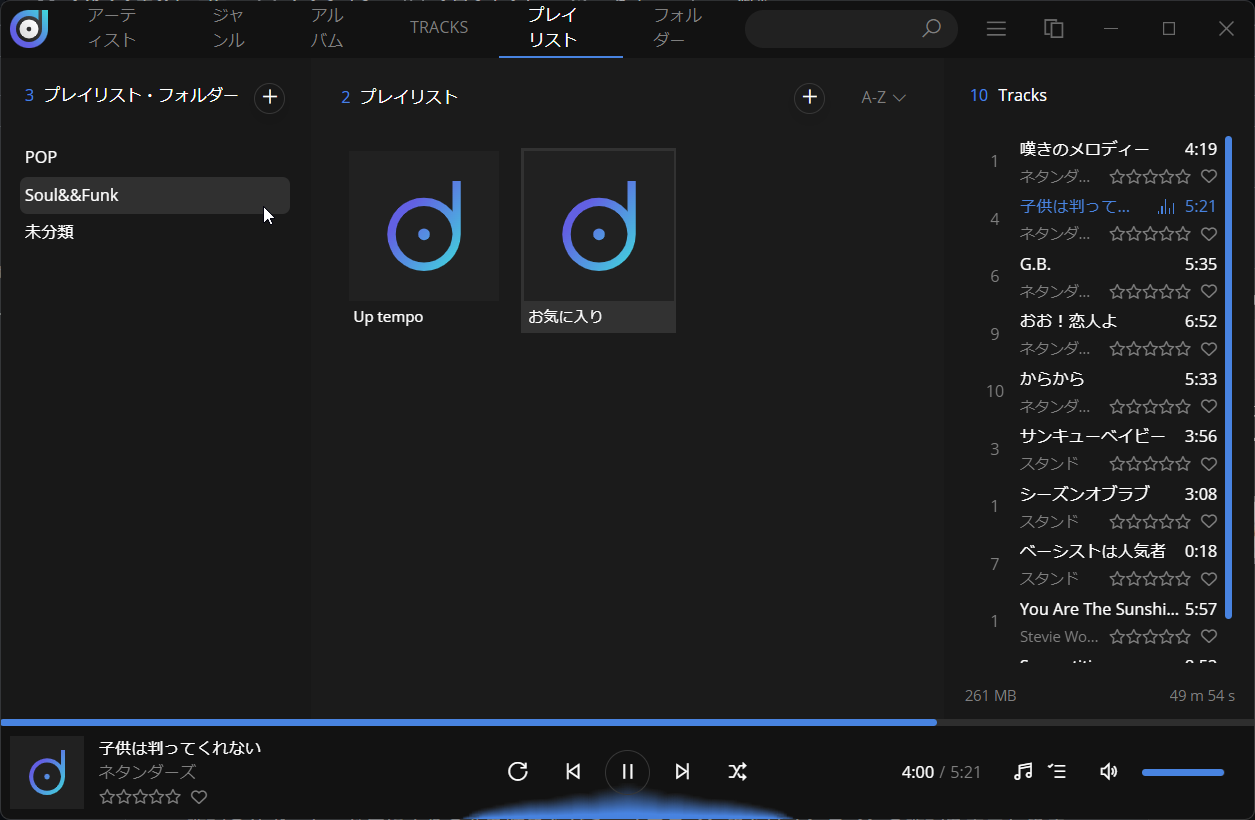
Task: Open the shuffle playback icon
Action: (737, 771)
